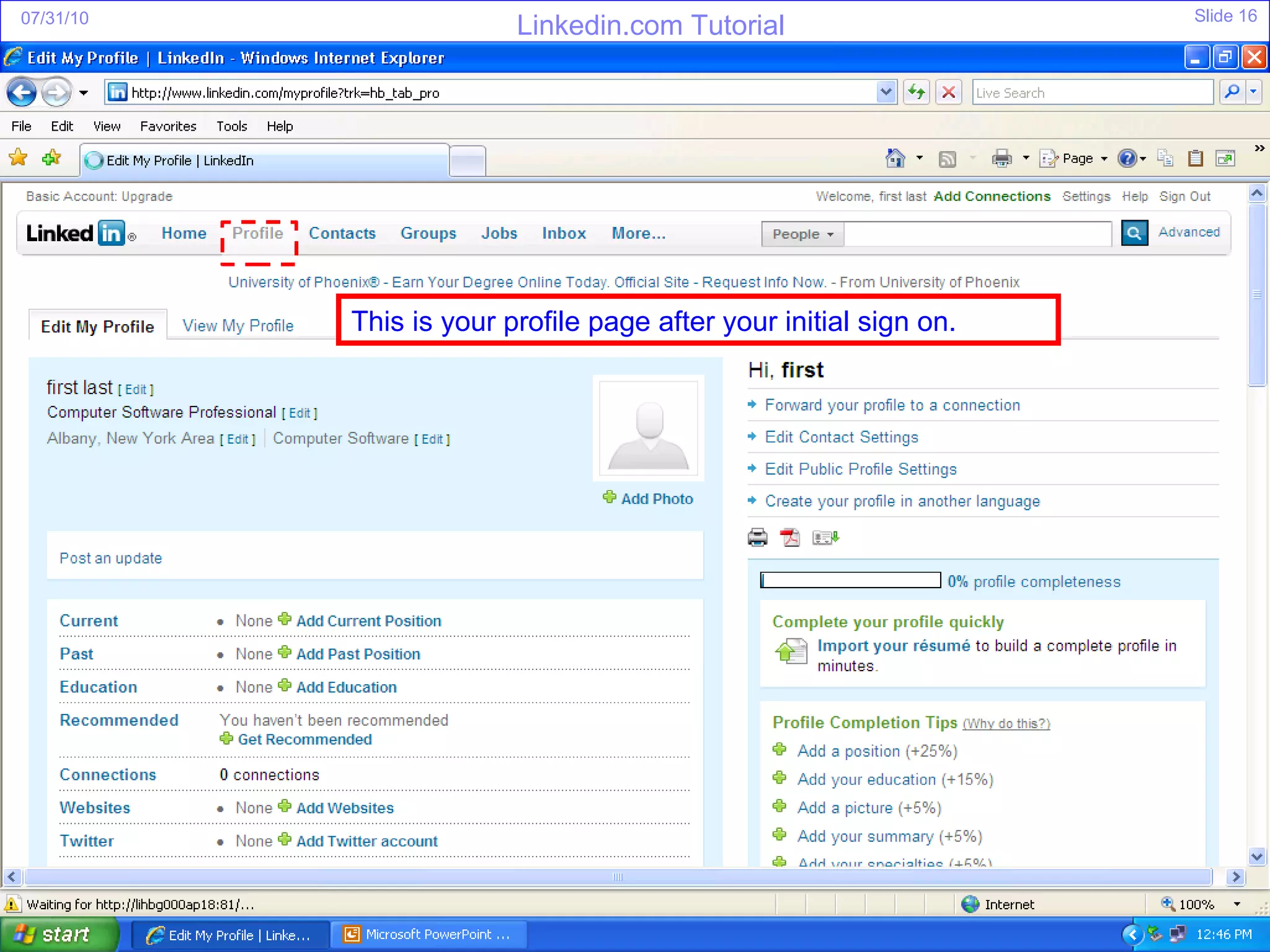This screenshot has width=1270, height=952.
Task: Click the browser Forward arrow button
Action: pyautogui.click(x=56, y=93)
